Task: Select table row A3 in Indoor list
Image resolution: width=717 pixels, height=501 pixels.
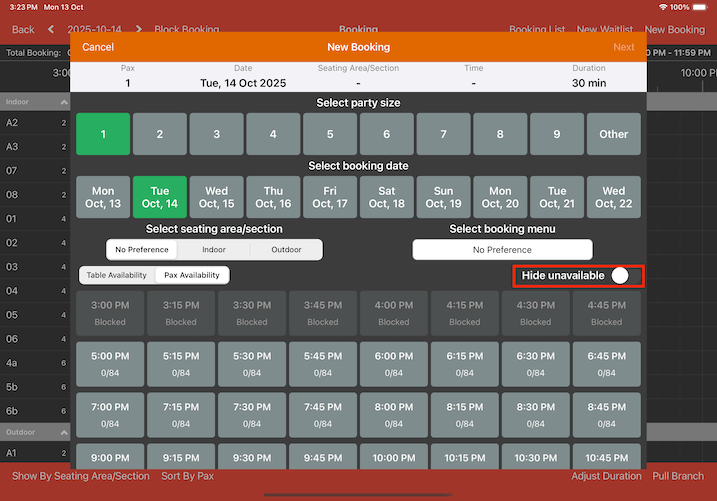Action: 35,147
